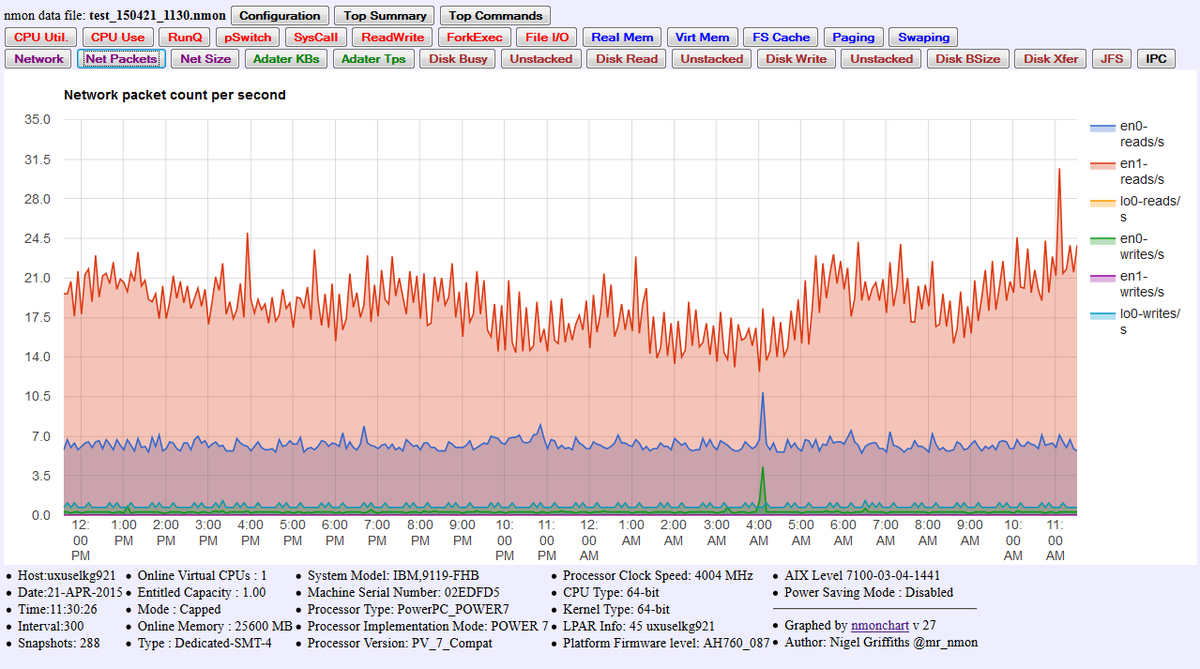Click the Net Packets button

tap(121, 59)
